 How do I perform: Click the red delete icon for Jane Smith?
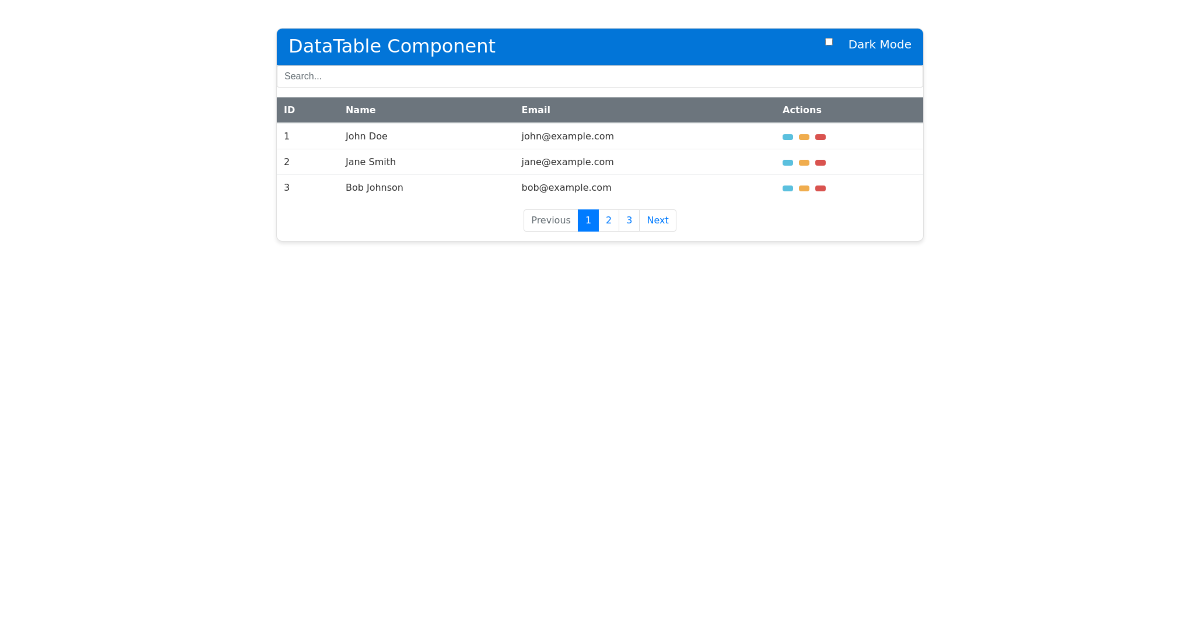[820, 162]
